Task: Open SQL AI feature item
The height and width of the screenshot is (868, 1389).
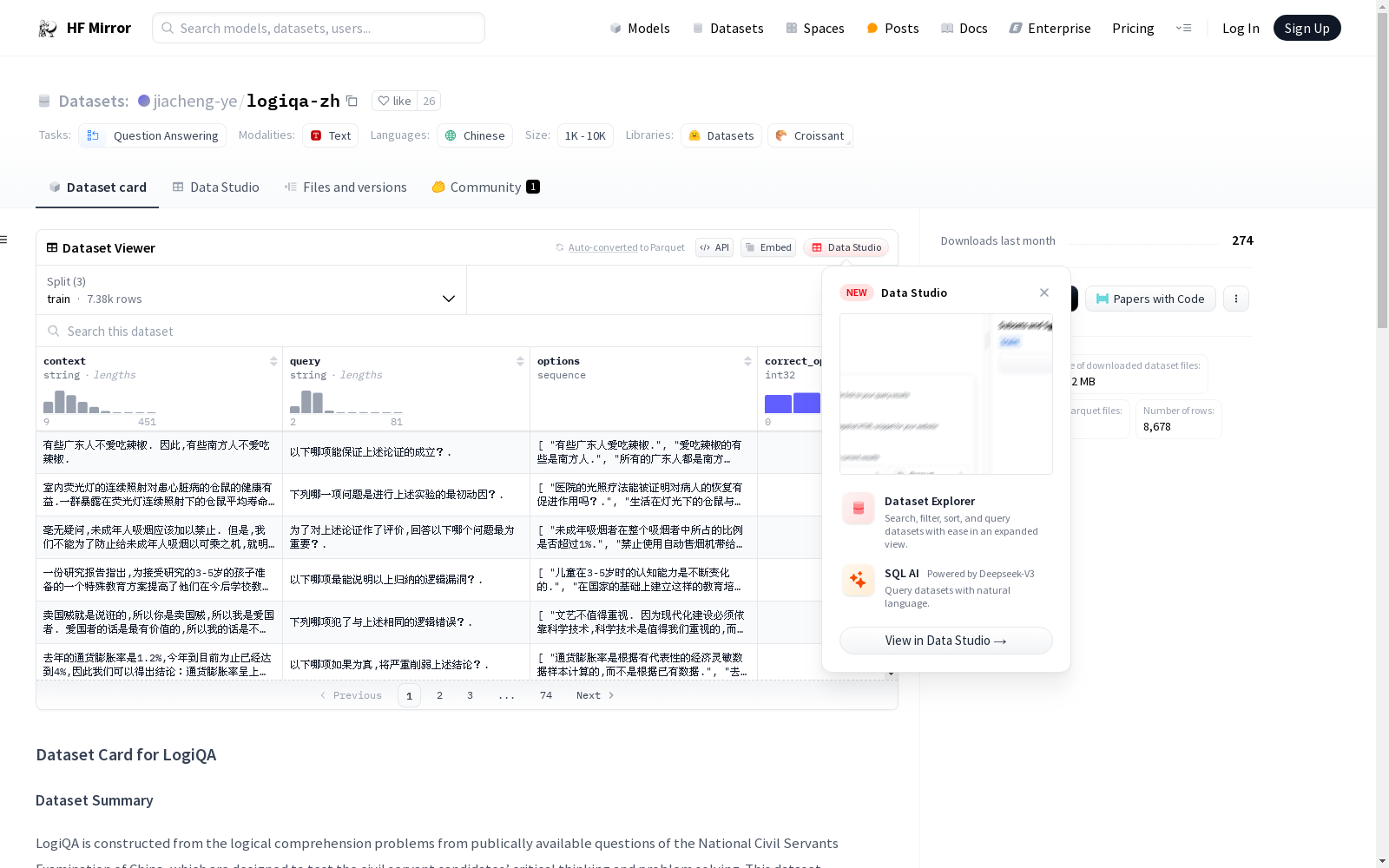Action: pyautogui.click(x=945, y=588)
